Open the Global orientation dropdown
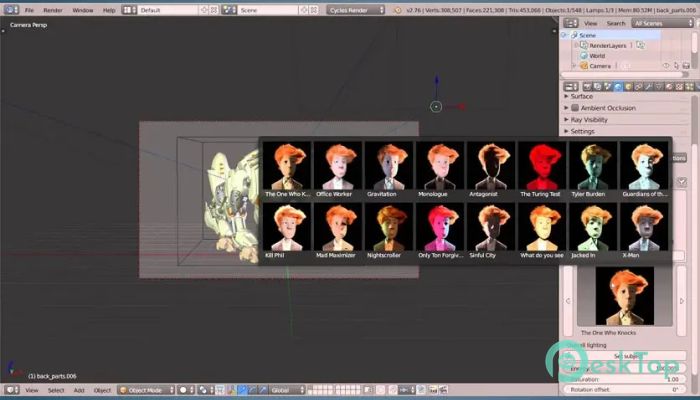The width and height of the screenshot is (700, 400). click(287, 390)
